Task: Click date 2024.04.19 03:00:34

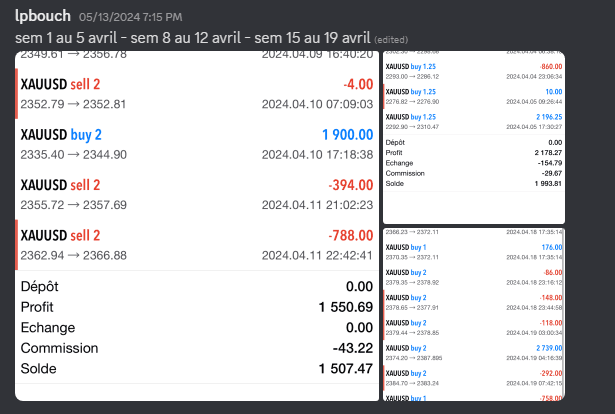Action: 535,333
